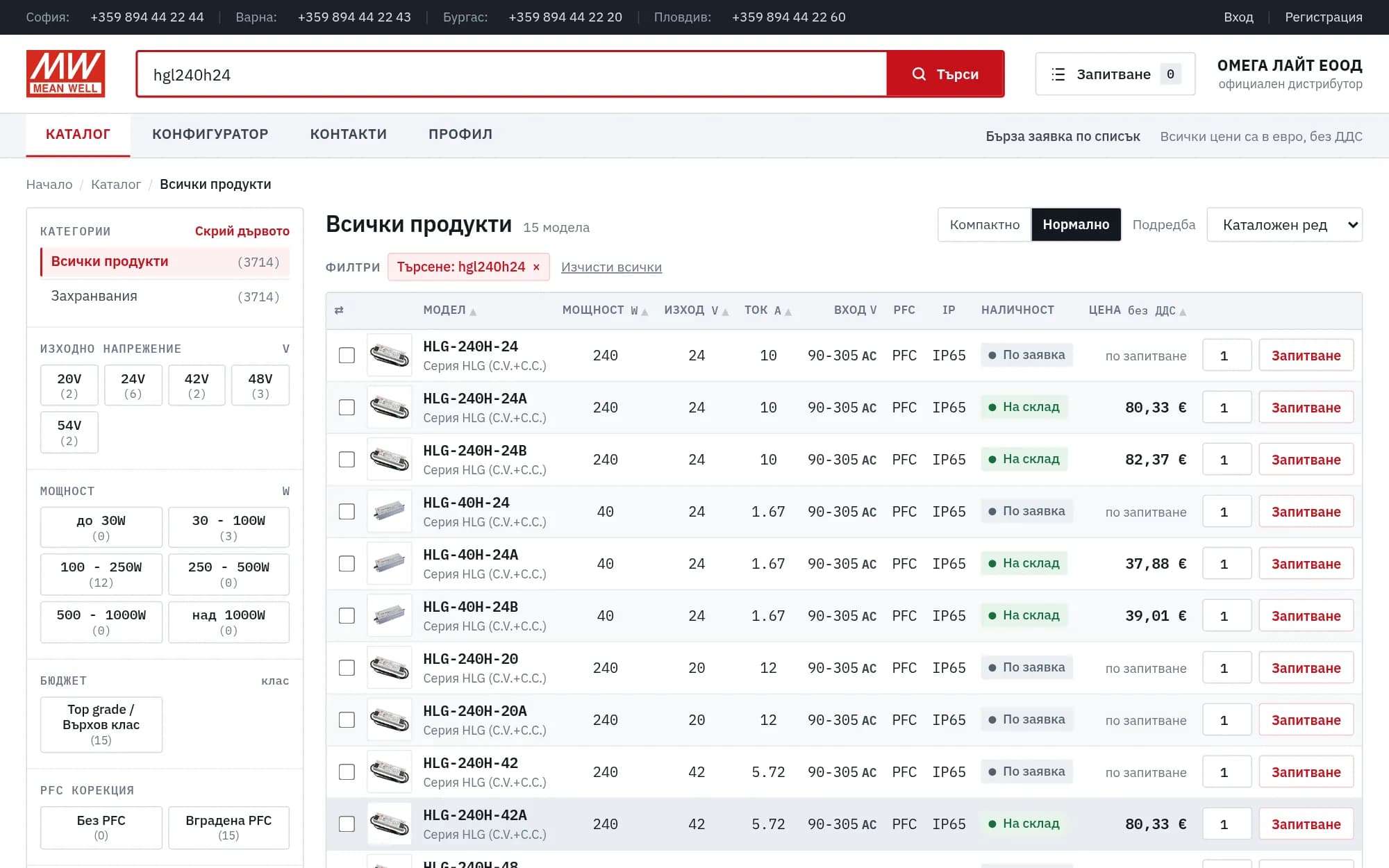This screenshot has height=868, width=1389.
Task: Open the Каталог tab
Action: pos(78,134)
